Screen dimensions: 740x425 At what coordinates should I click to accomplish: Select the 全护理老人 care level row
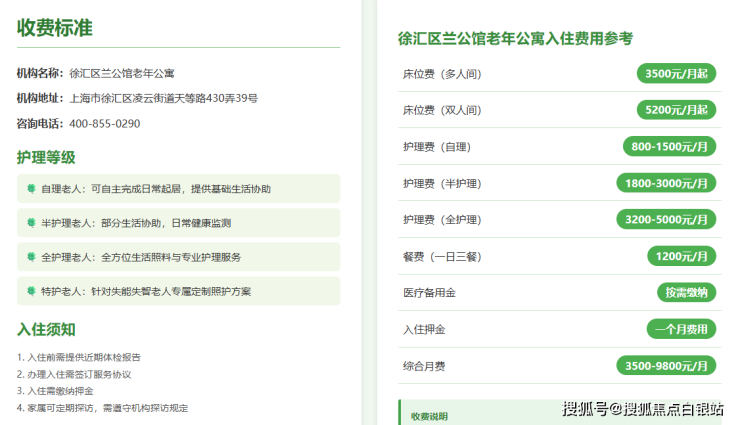(178, 257)
